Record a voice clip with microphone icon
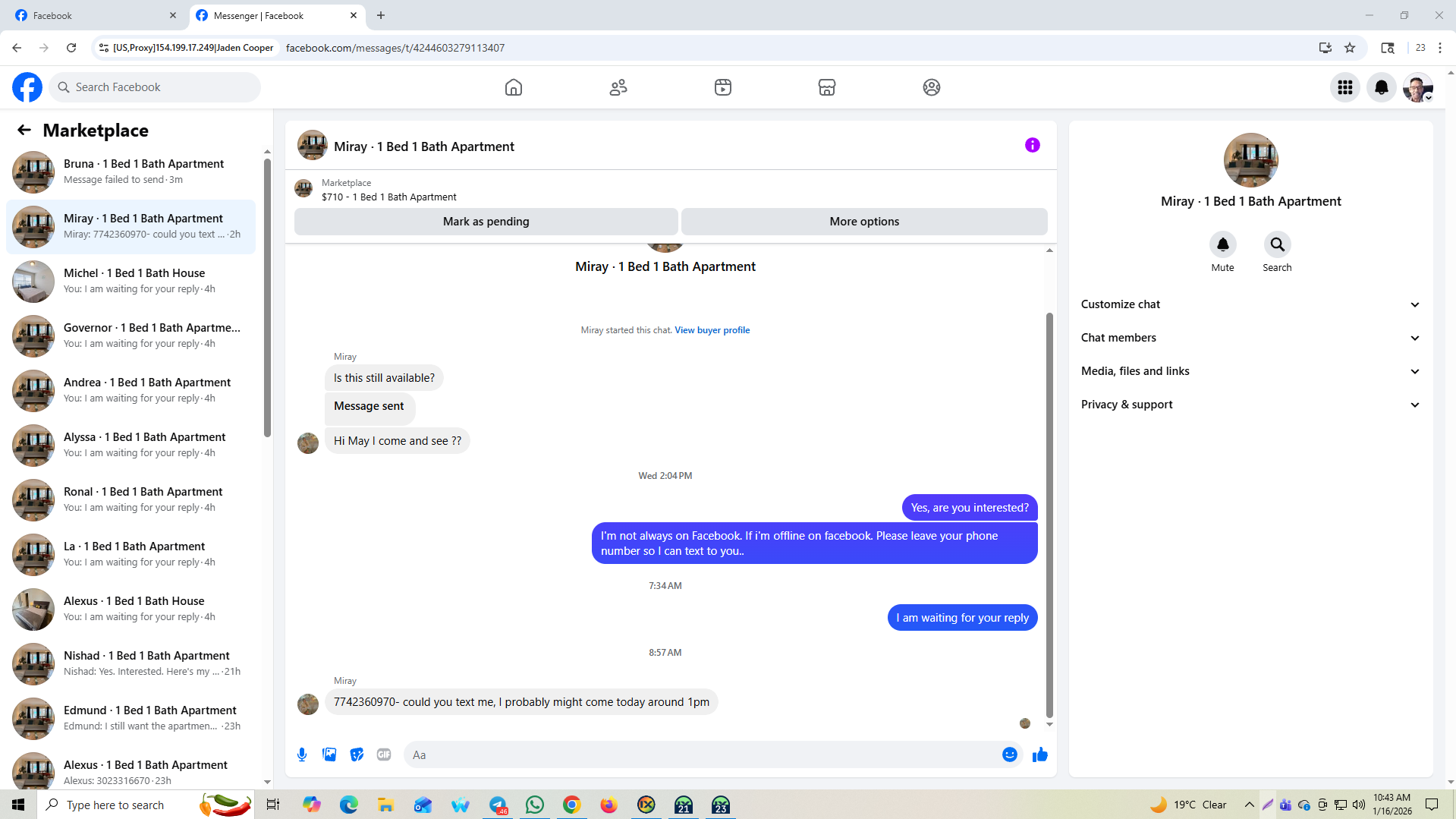 pyautogui.click(x=302, y=754)
